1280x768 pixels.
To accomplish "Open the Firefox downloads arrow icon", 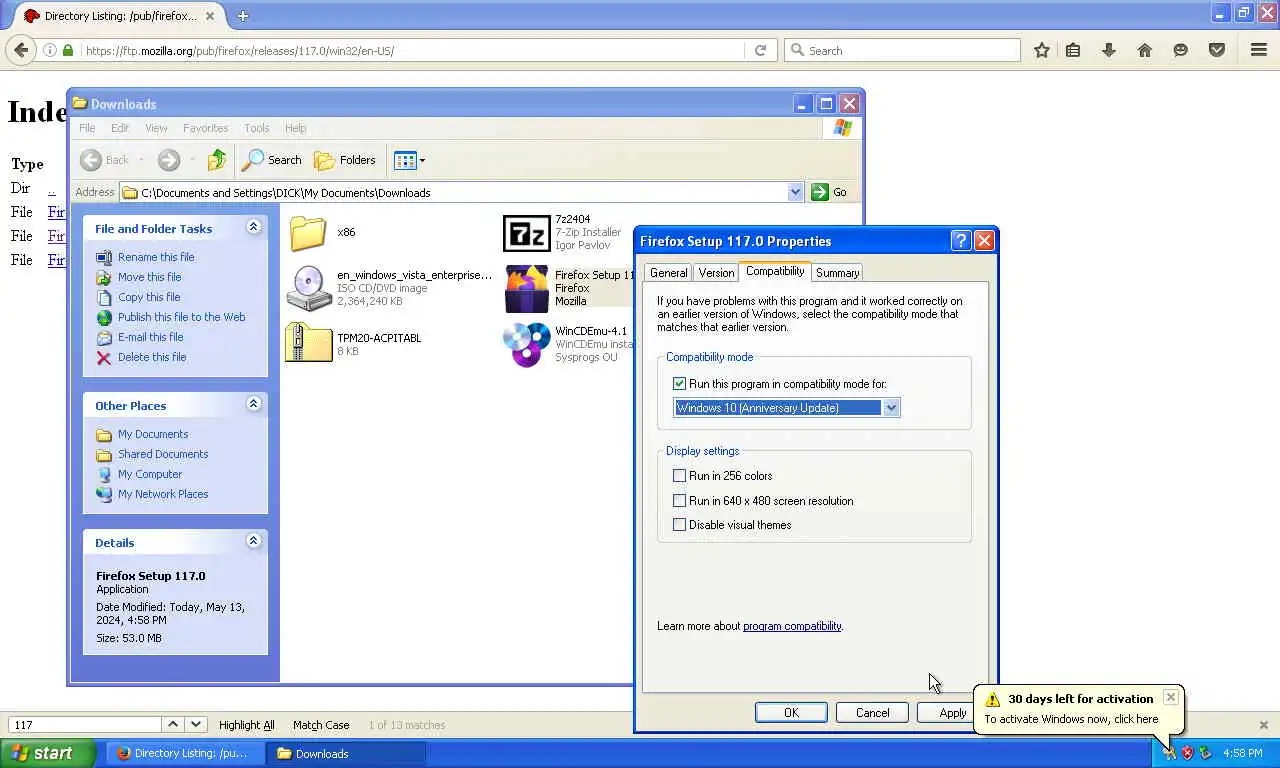I will coord(1109,50).
